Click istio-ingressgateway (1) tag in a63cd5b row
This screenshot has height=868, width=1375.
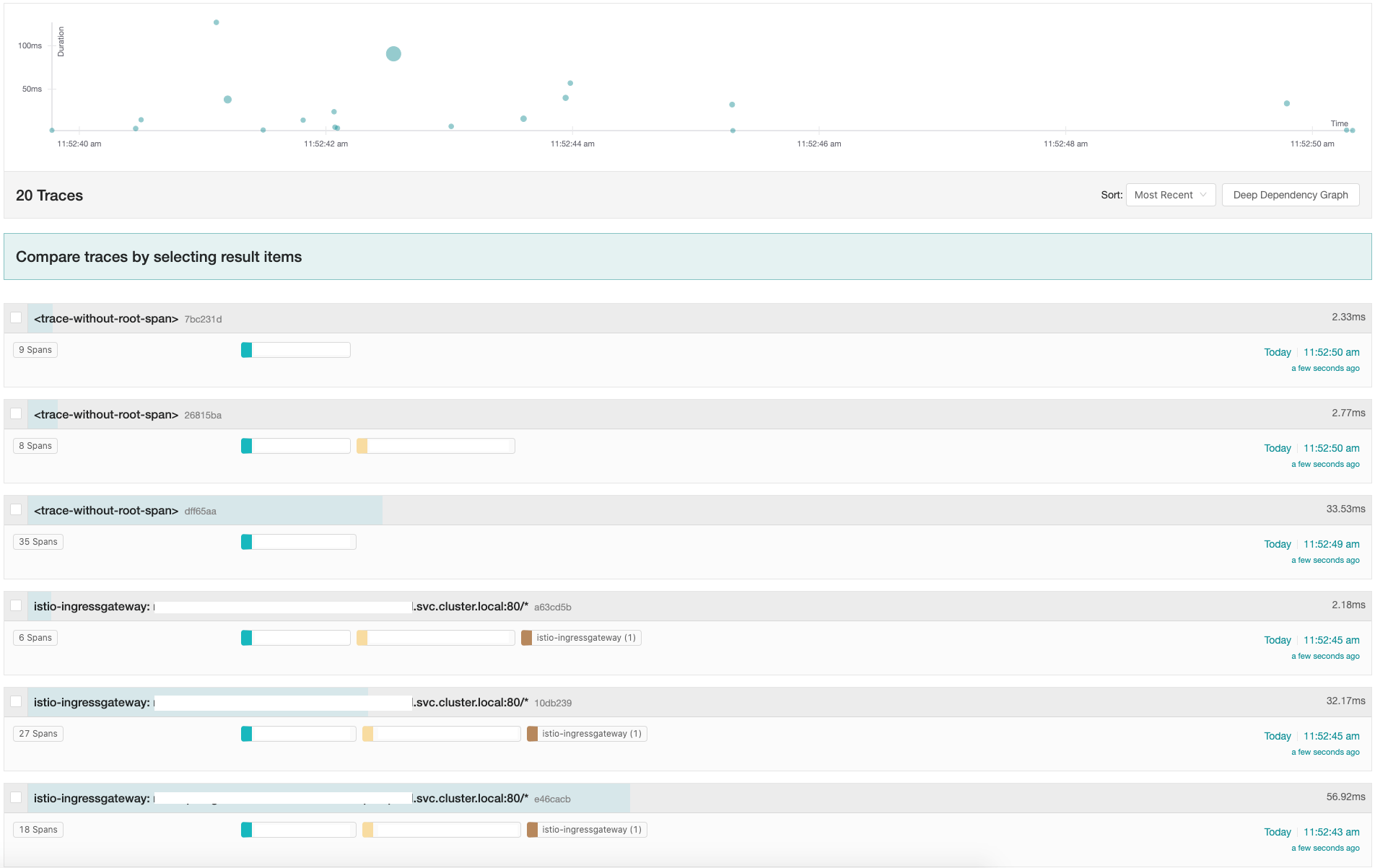[x=581, y=638]
